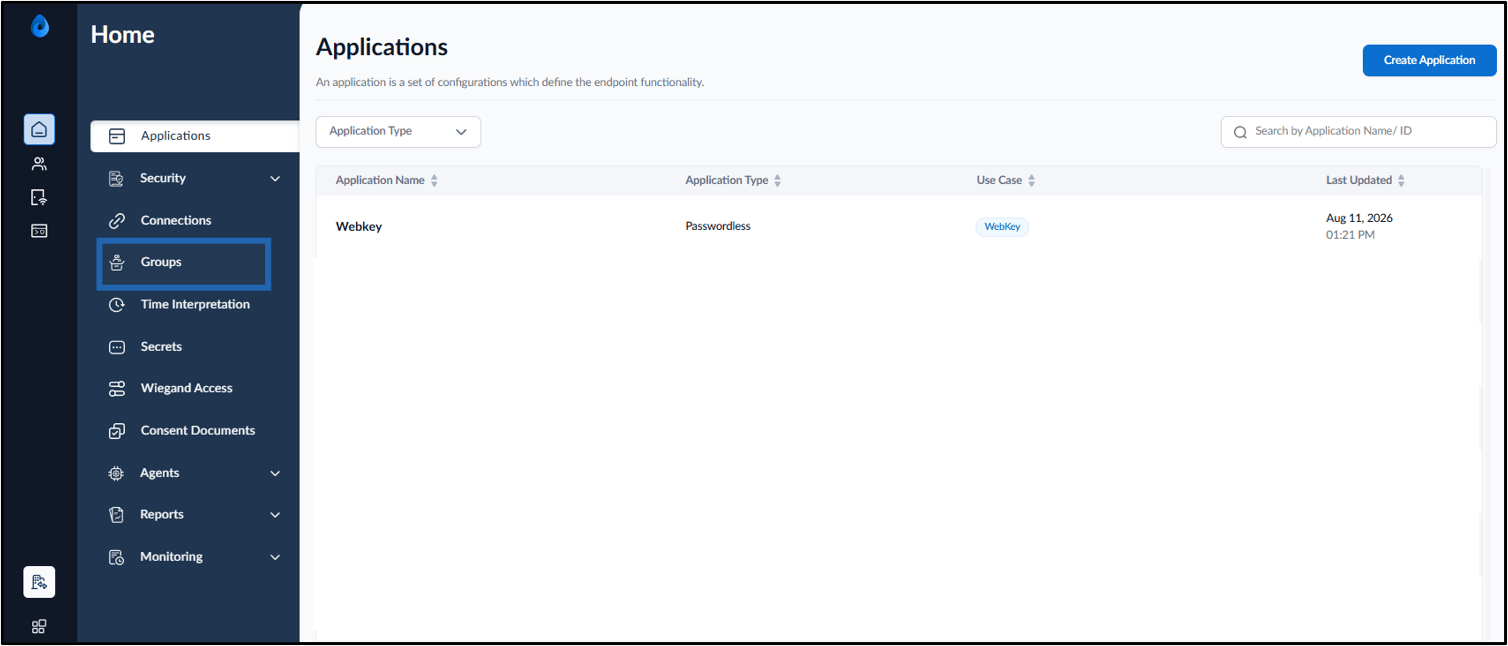Open Consent Documents menu item
This screenshot has height=646, width=1508.
[198, 430]
